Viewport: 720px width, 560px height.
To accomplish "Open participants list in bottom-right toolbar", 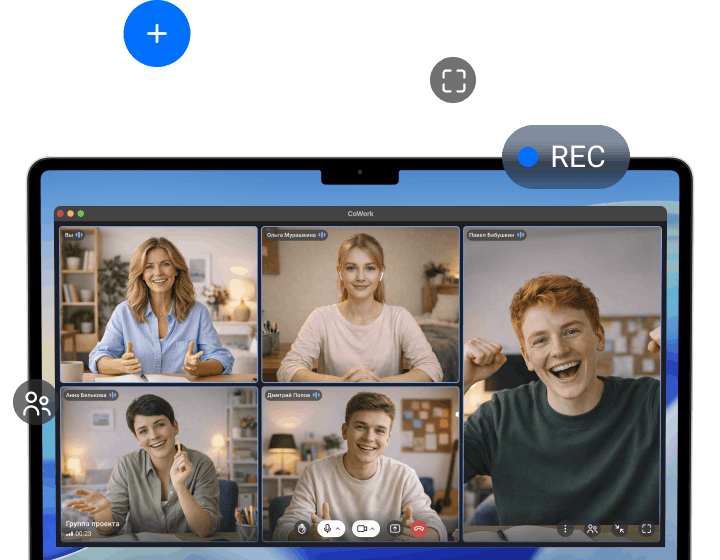I will 592,528.
